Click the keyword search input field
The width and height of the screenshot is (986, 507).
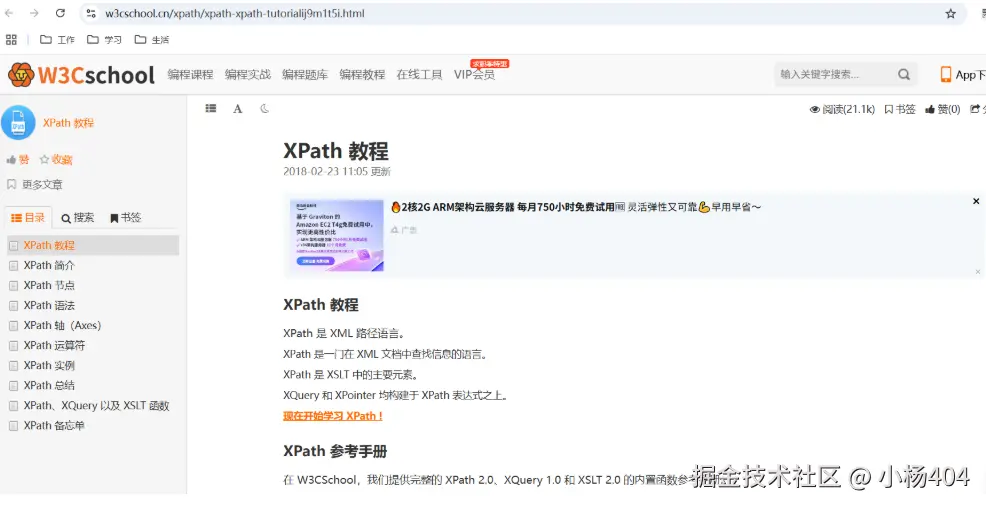[833, 74]
